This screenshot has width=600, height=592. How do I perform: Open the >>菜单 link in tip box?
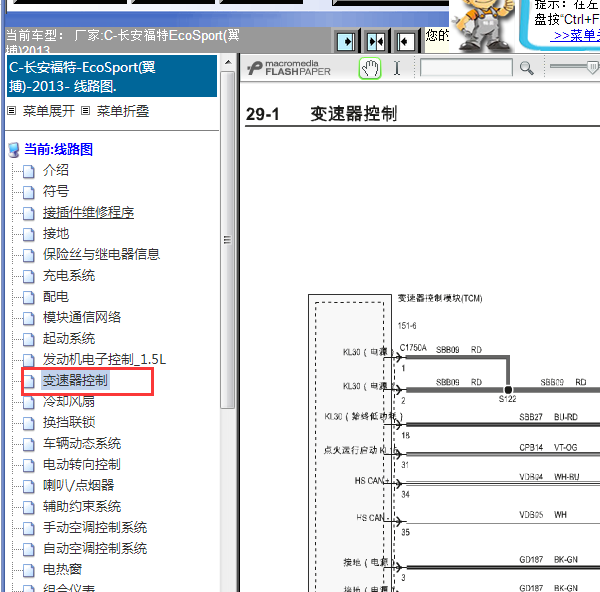(x=577, y=35)
